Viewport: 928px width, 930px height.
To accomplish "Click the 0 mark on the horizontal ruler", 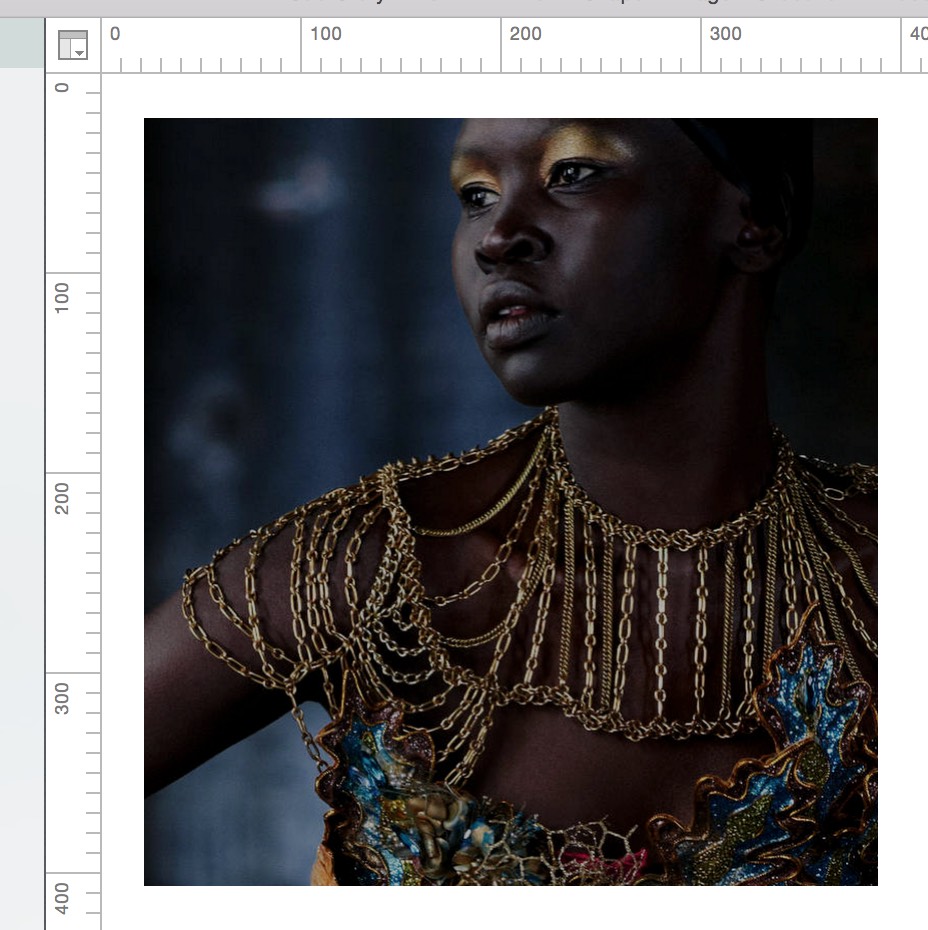I will pos(114,34).
